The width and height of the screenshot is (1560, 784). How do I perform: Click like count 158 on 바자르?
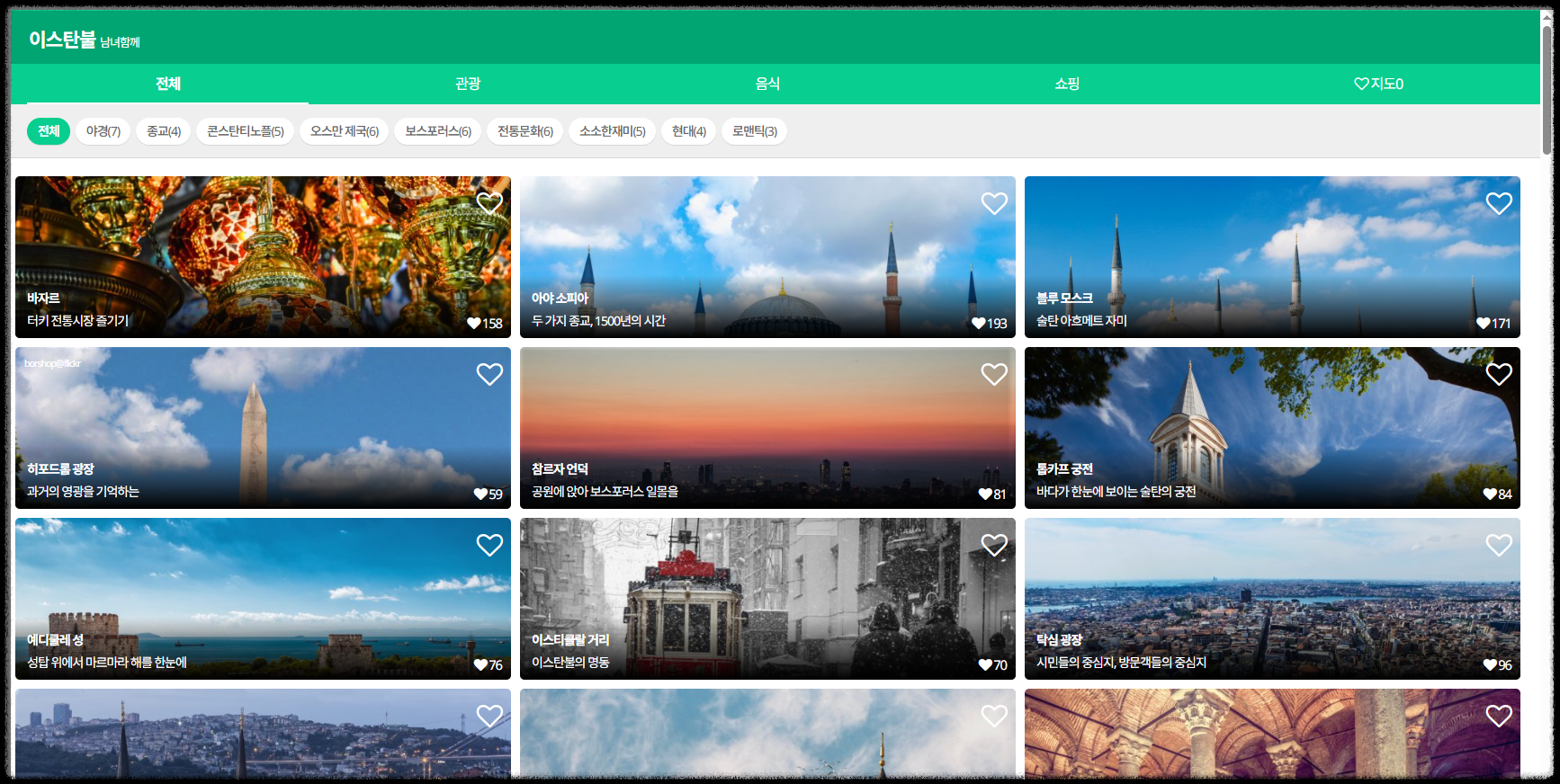(x=485, y=324)
